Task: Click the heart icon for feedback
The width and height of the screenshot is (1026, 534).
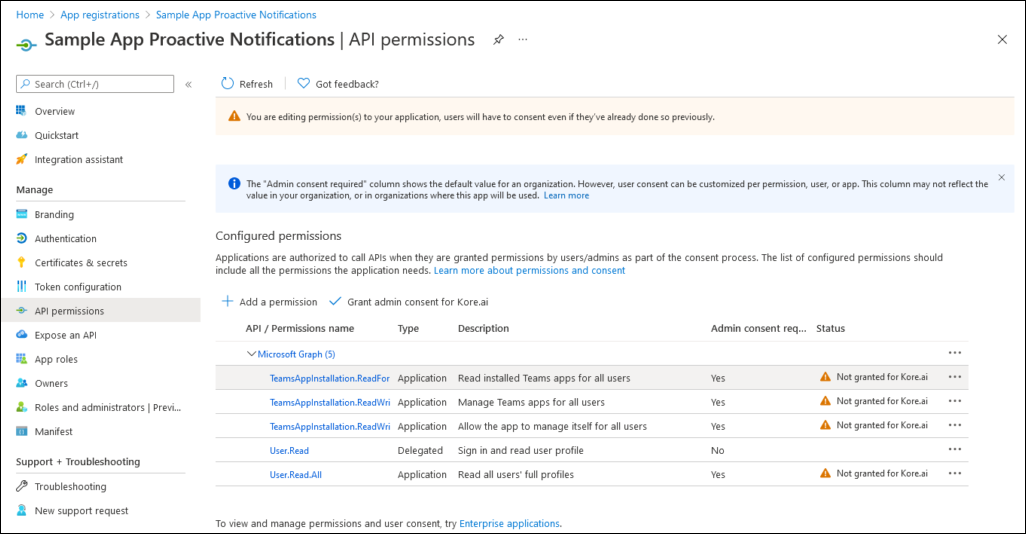Action: (x=304, y=83)
